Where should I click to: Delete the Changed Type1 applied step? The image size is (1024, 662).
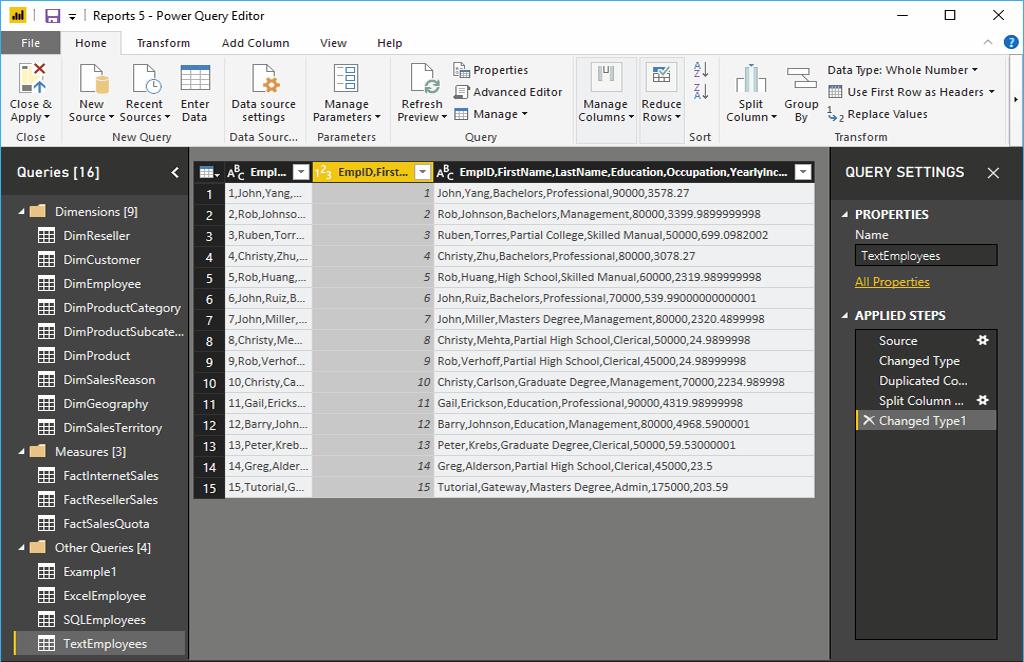point(867,421)
